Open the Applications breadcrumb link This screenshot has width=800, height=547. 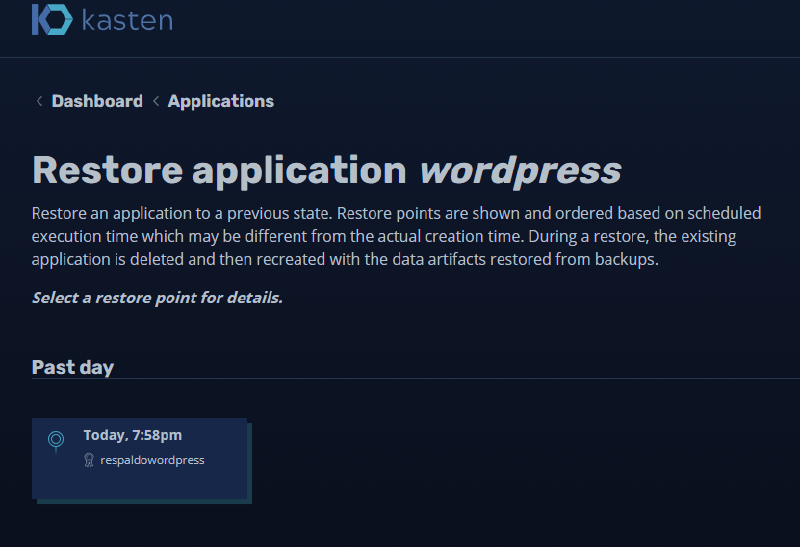point(220,101)
